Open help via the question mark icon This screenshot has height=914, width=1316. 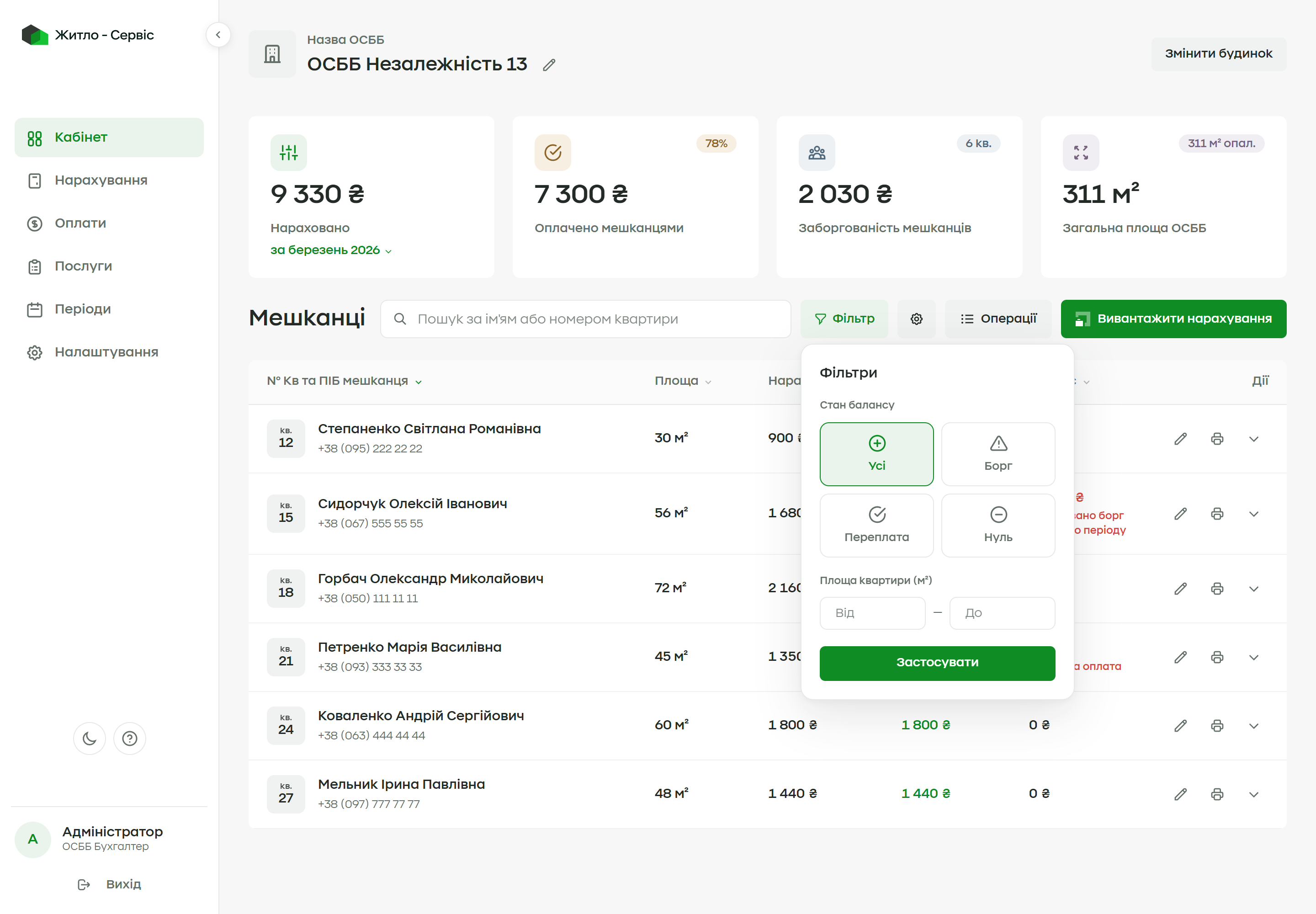pyautogui.click(x=130, y=739)
